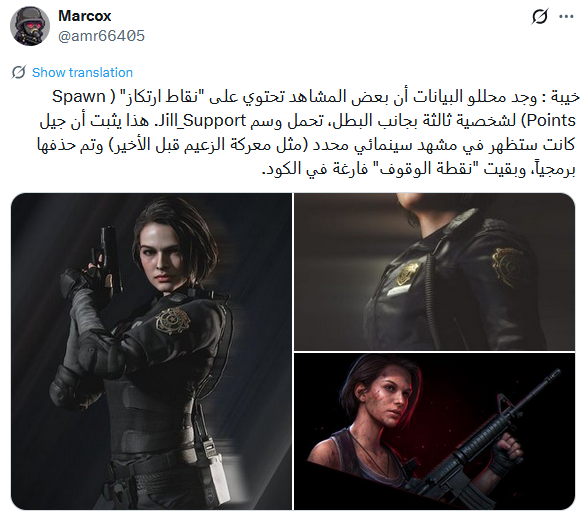Open bottom-right image of Jill holding rifle
Screen dimensions: 586x522
[x=435, y=431]
